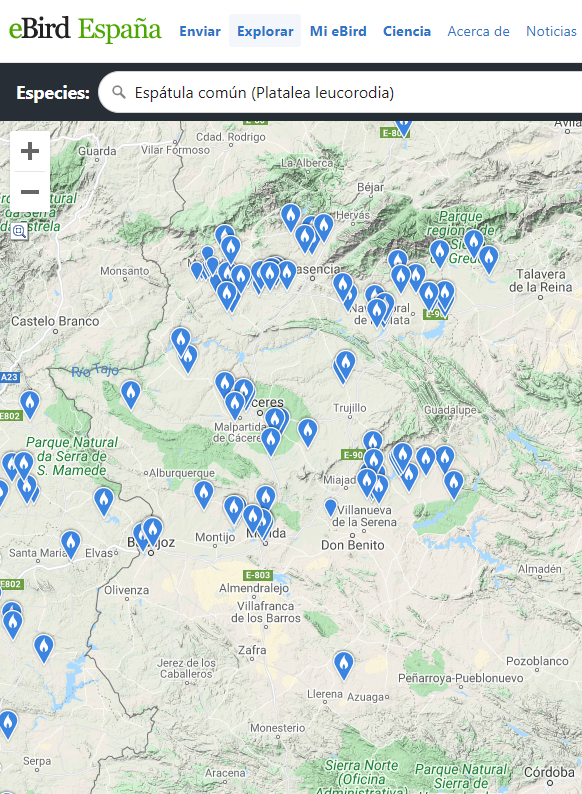Open the eBird España logo home link

(x=85, y=29)
